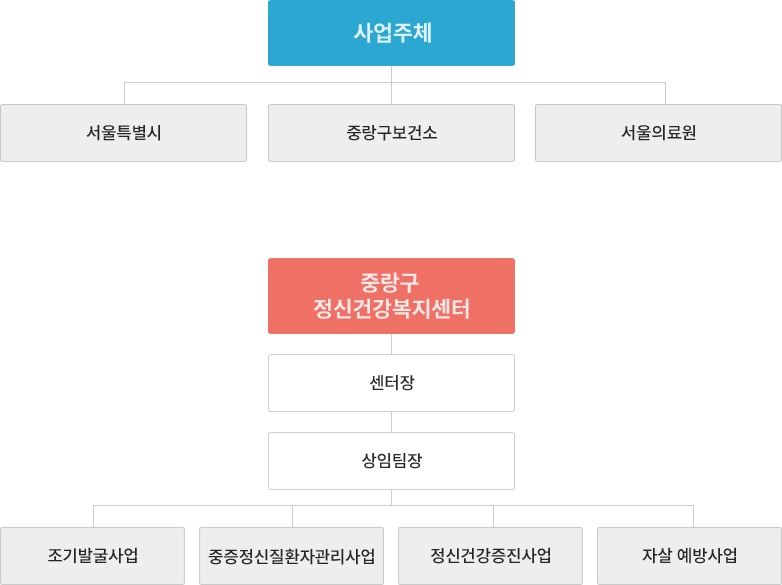The height and width of the screenshot is (585, 782).
Task: Select the 정신건강증진사업 box
Action: pos(490,556)
